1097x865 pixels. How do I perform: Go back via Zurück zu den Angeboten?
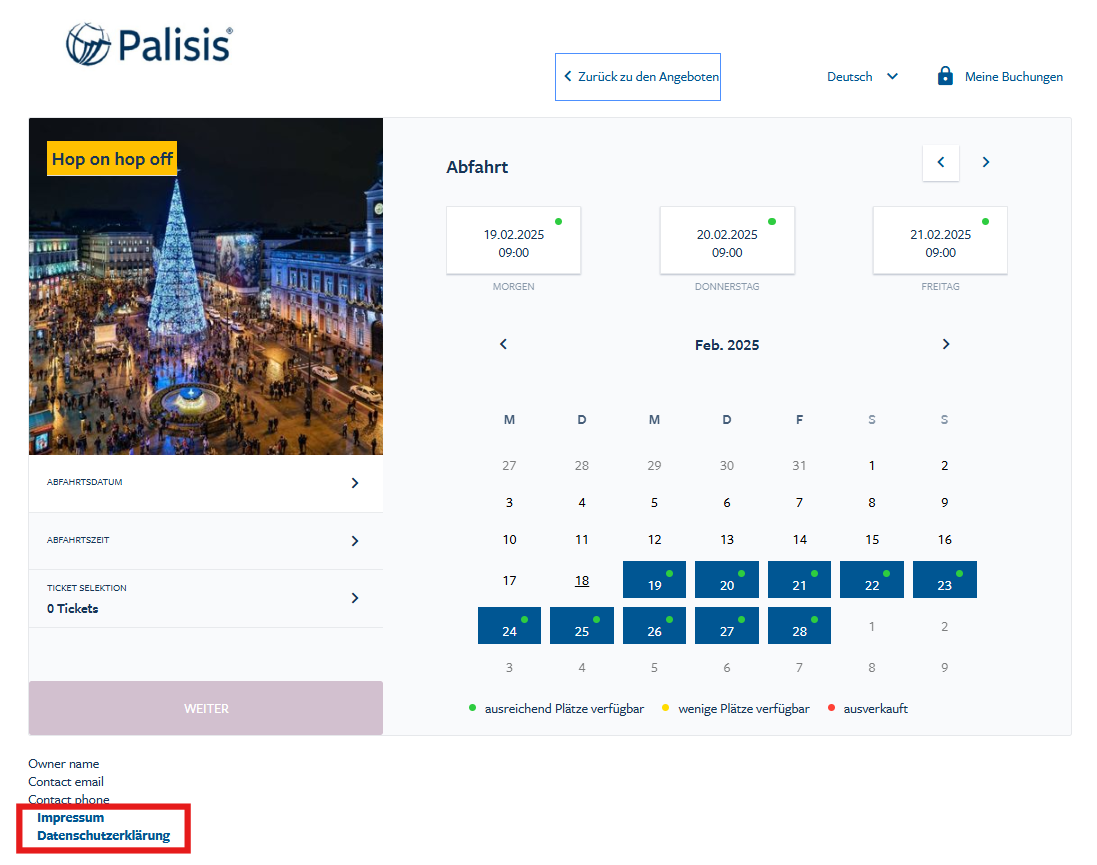[637, 77]
